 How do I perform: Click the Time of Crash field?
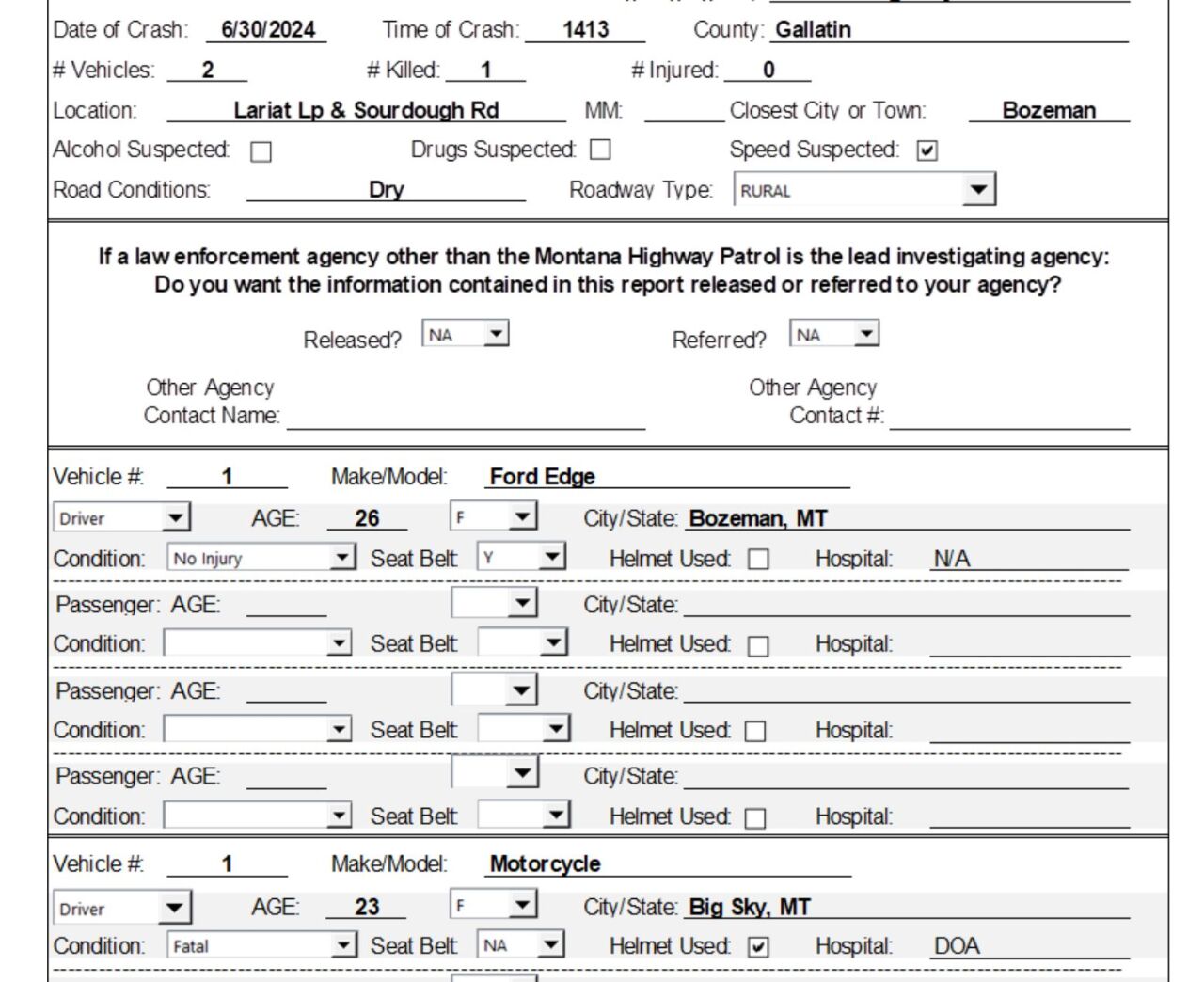tap(585, 30)
